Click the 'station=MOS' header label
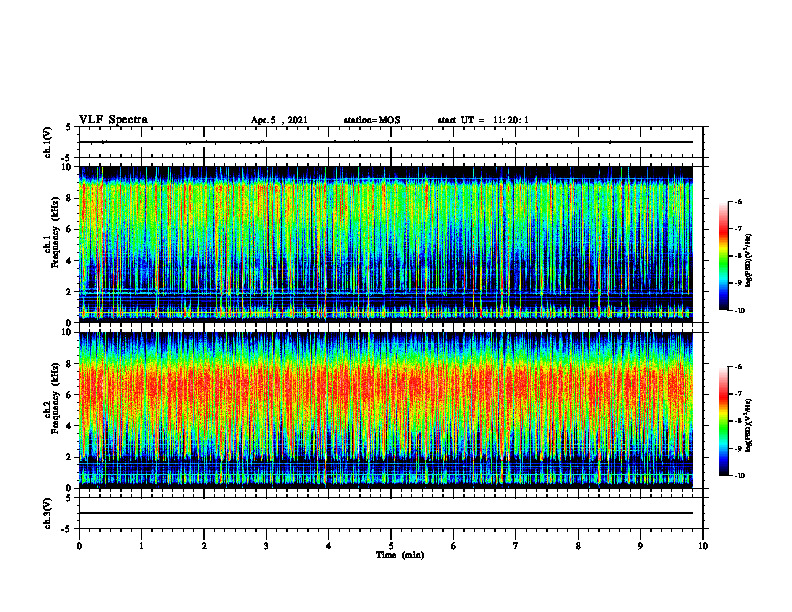Image resolution: width=792 pixels, height=612 pixels. 372,120
